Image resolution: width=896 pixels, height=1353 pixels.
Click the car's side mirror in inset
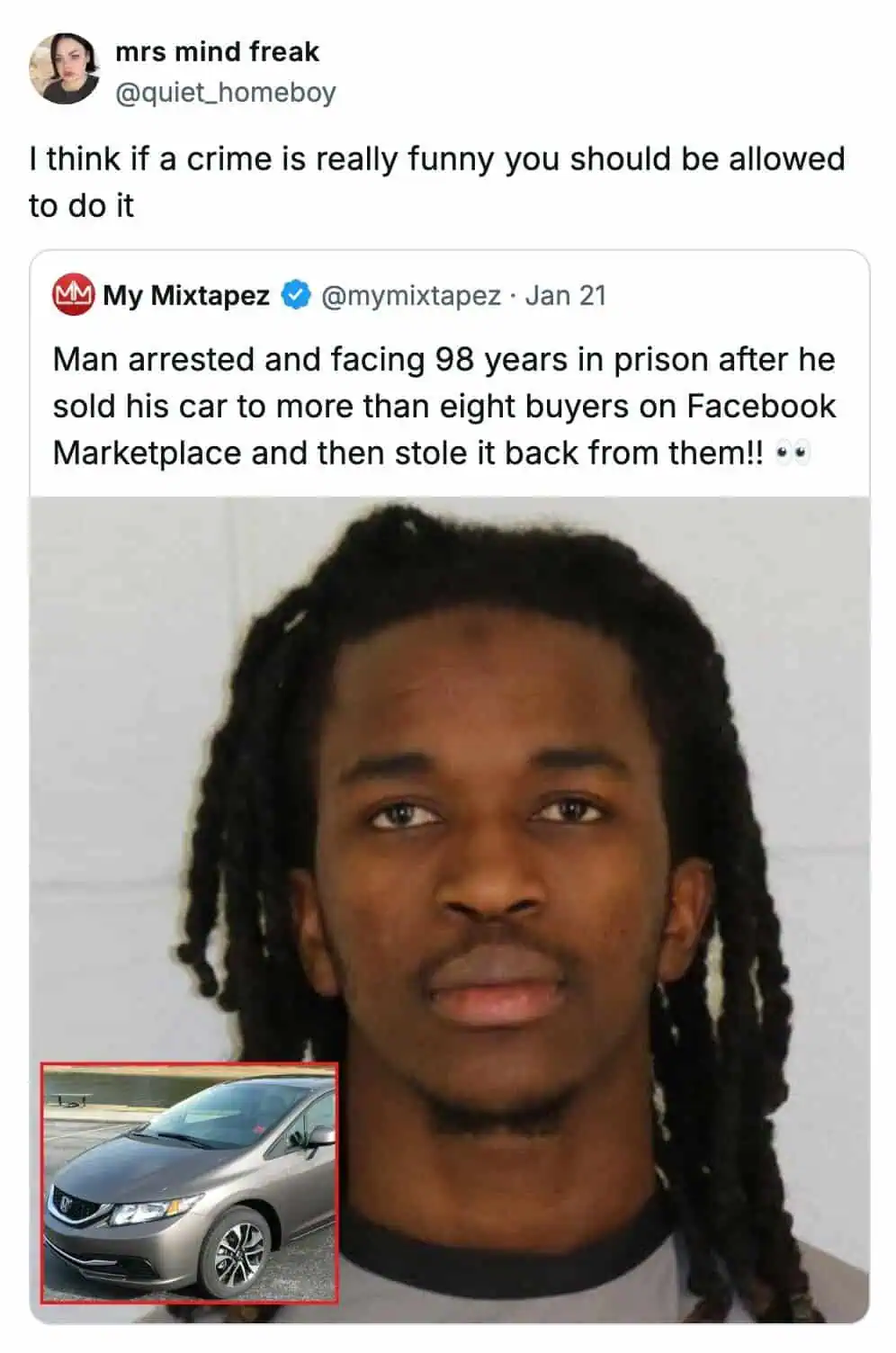click(x=319, y=1136)
